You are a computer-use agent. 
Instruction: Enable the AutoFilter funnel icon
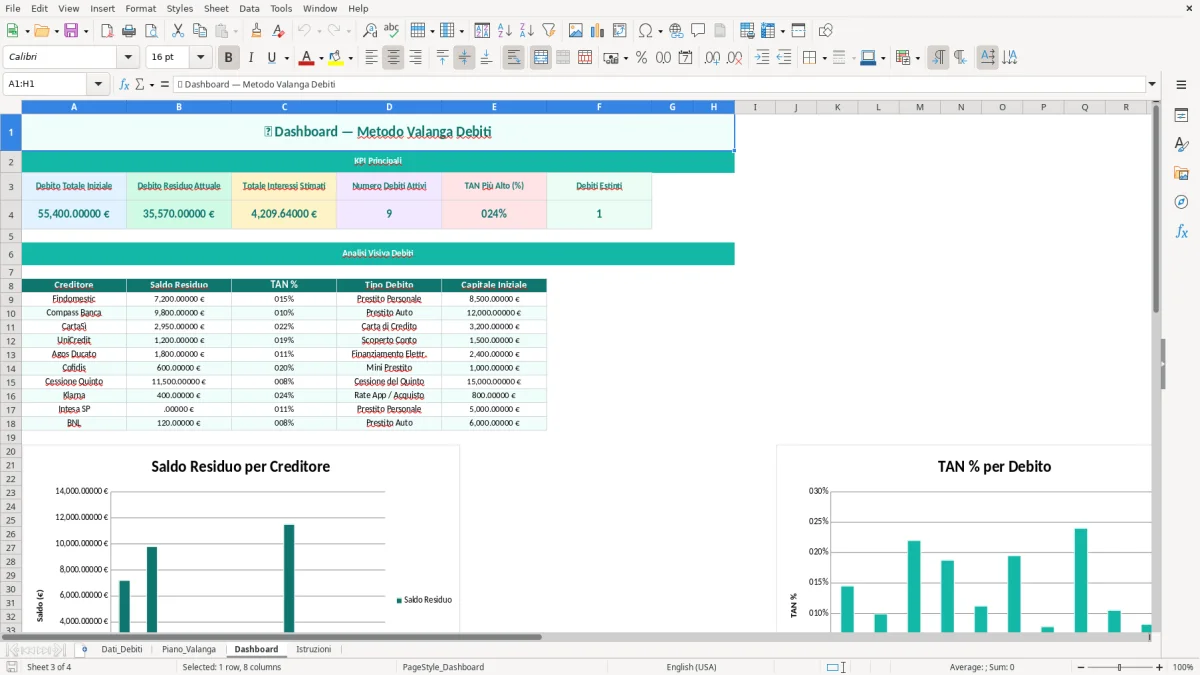(548, 31)
